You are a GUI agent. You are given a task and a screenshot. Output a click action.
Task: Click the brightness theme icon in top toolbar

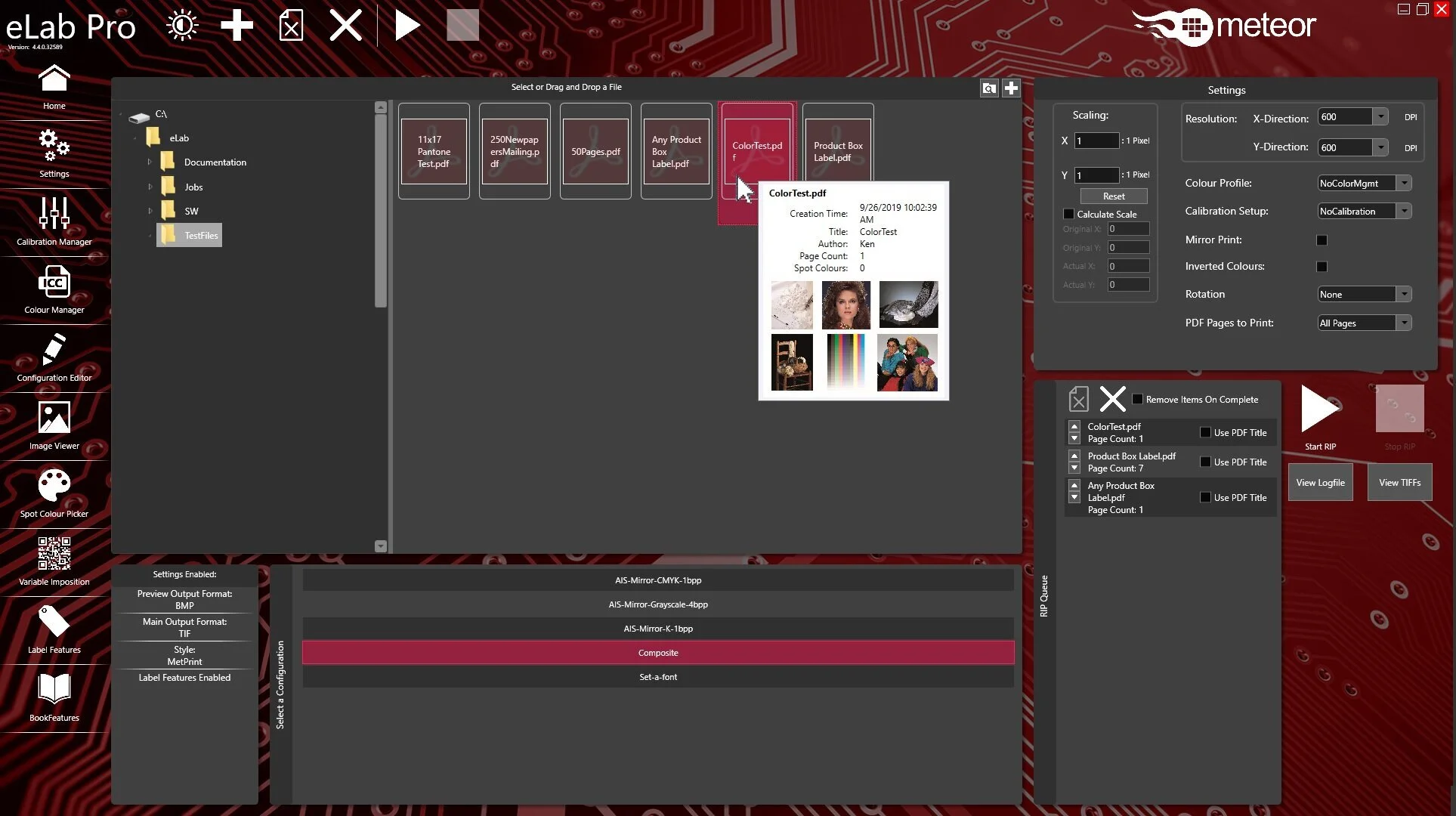coord(182,26)
